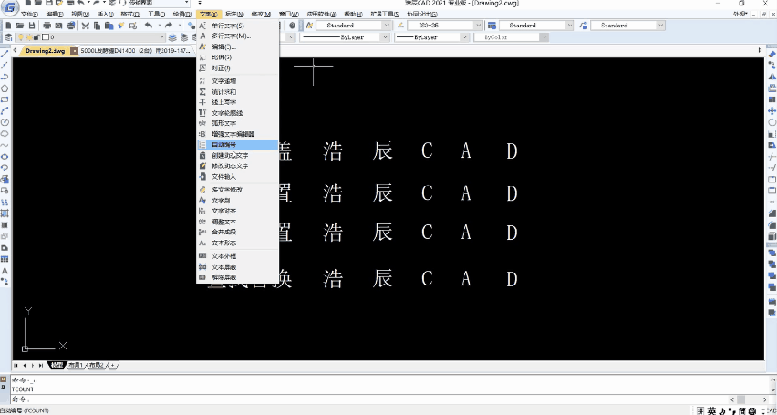Click the Help question mark icon
Screen dimensions: 777x415
[x=292, y=25]
